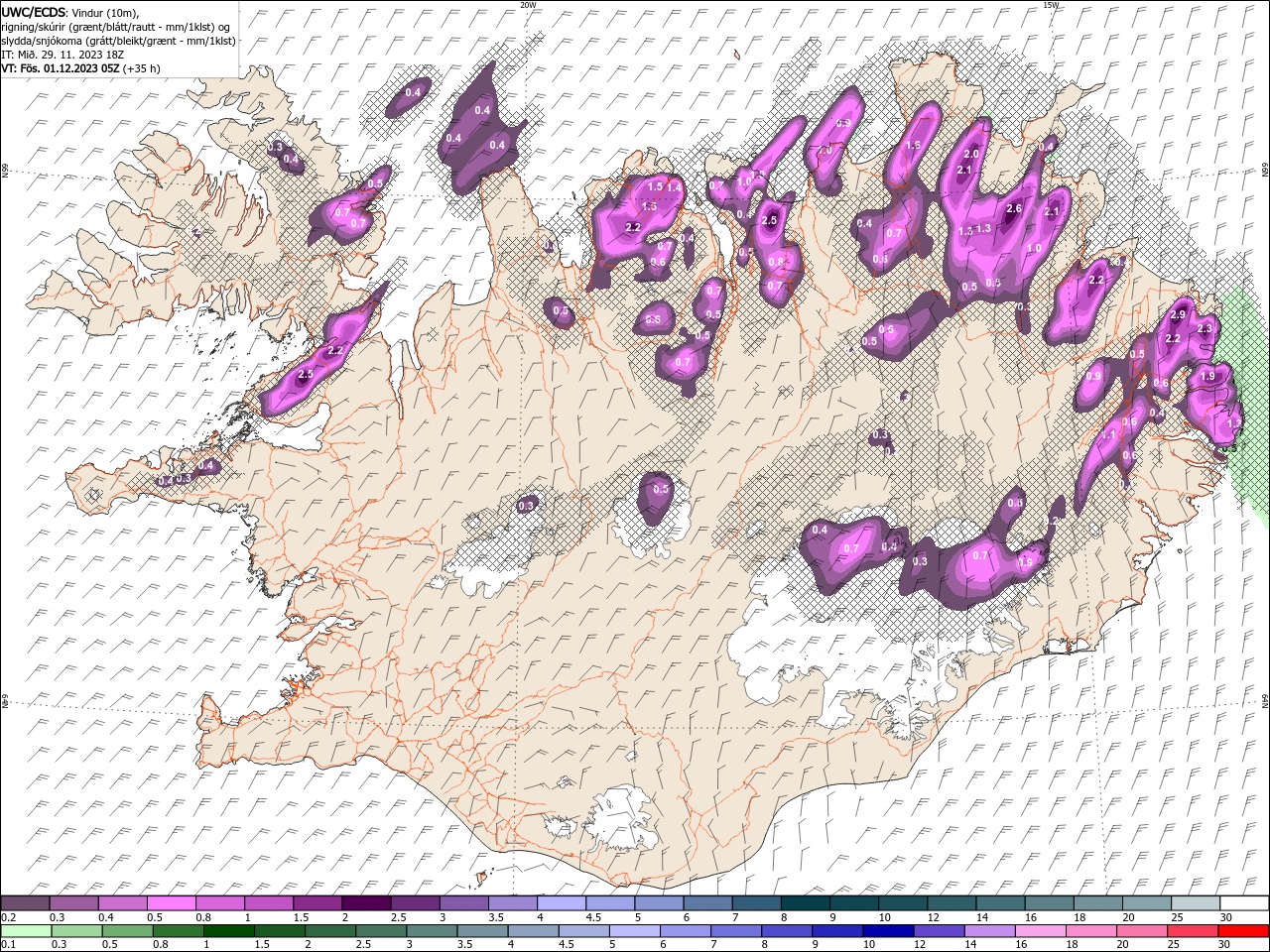Select the bright pink 0.5 snow scale swatch

click(171, 903)
